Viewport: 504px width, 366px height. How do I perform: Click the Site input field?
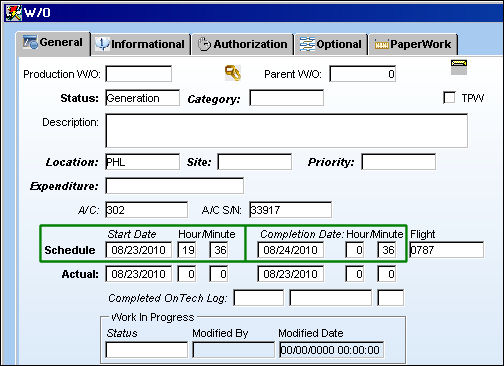coord(255,162)
